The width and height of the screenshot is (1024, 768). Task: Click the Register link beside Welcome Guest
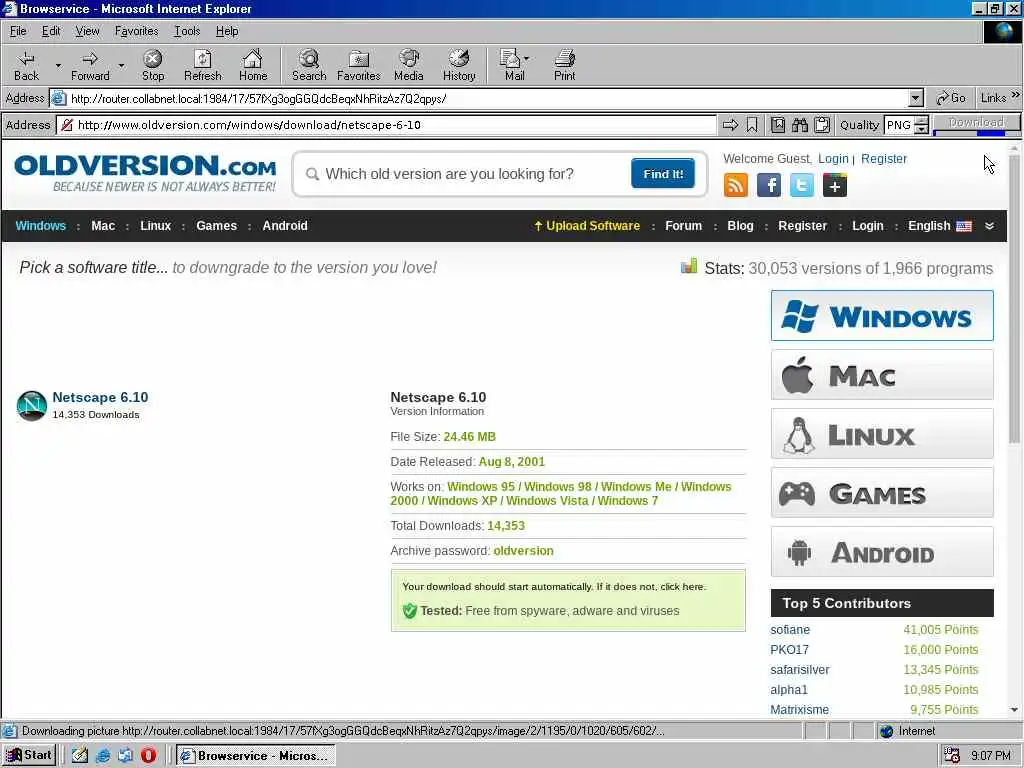(884, 159)
